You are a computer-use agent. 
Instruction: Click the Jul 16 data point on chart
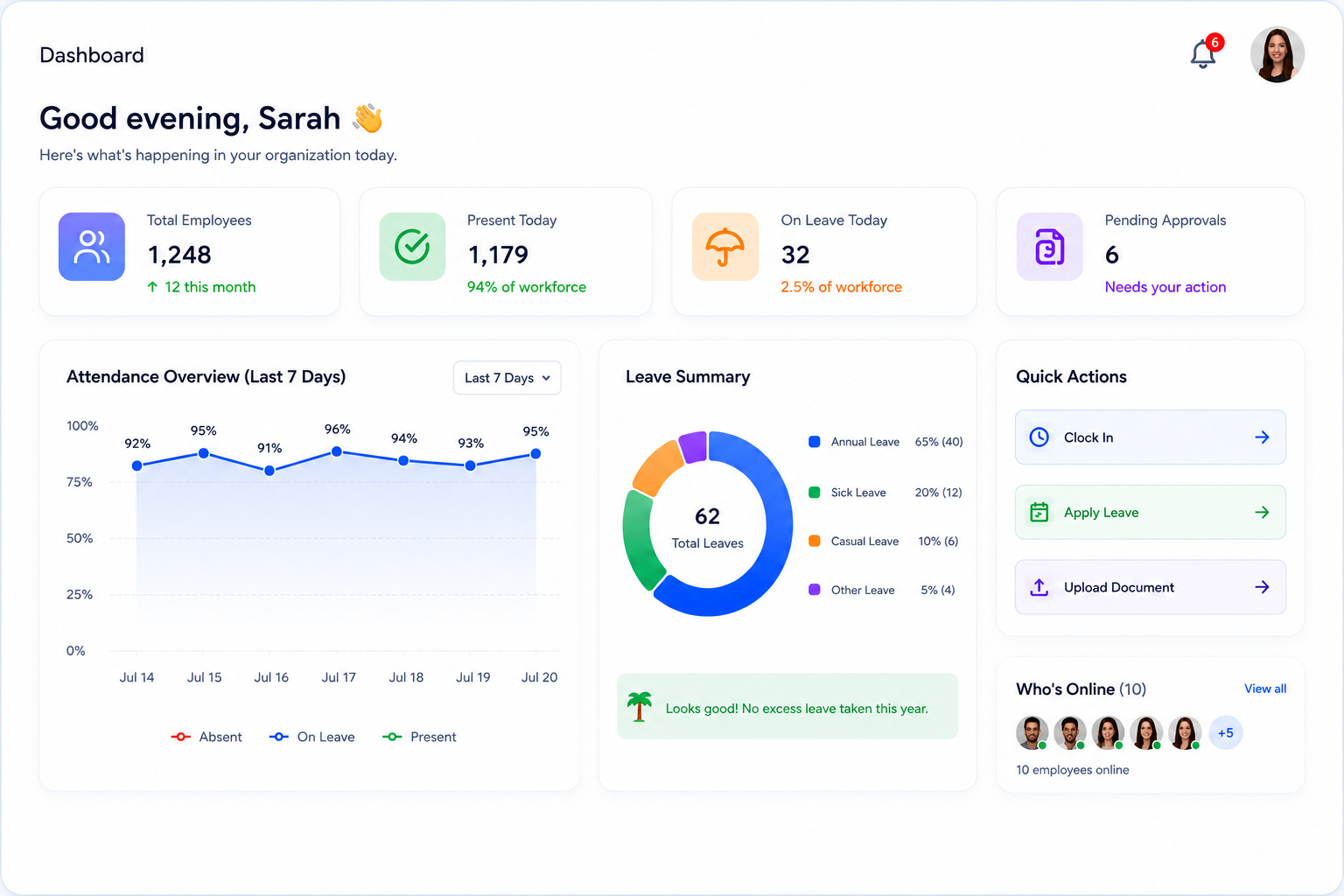click(x=269, y=471)
